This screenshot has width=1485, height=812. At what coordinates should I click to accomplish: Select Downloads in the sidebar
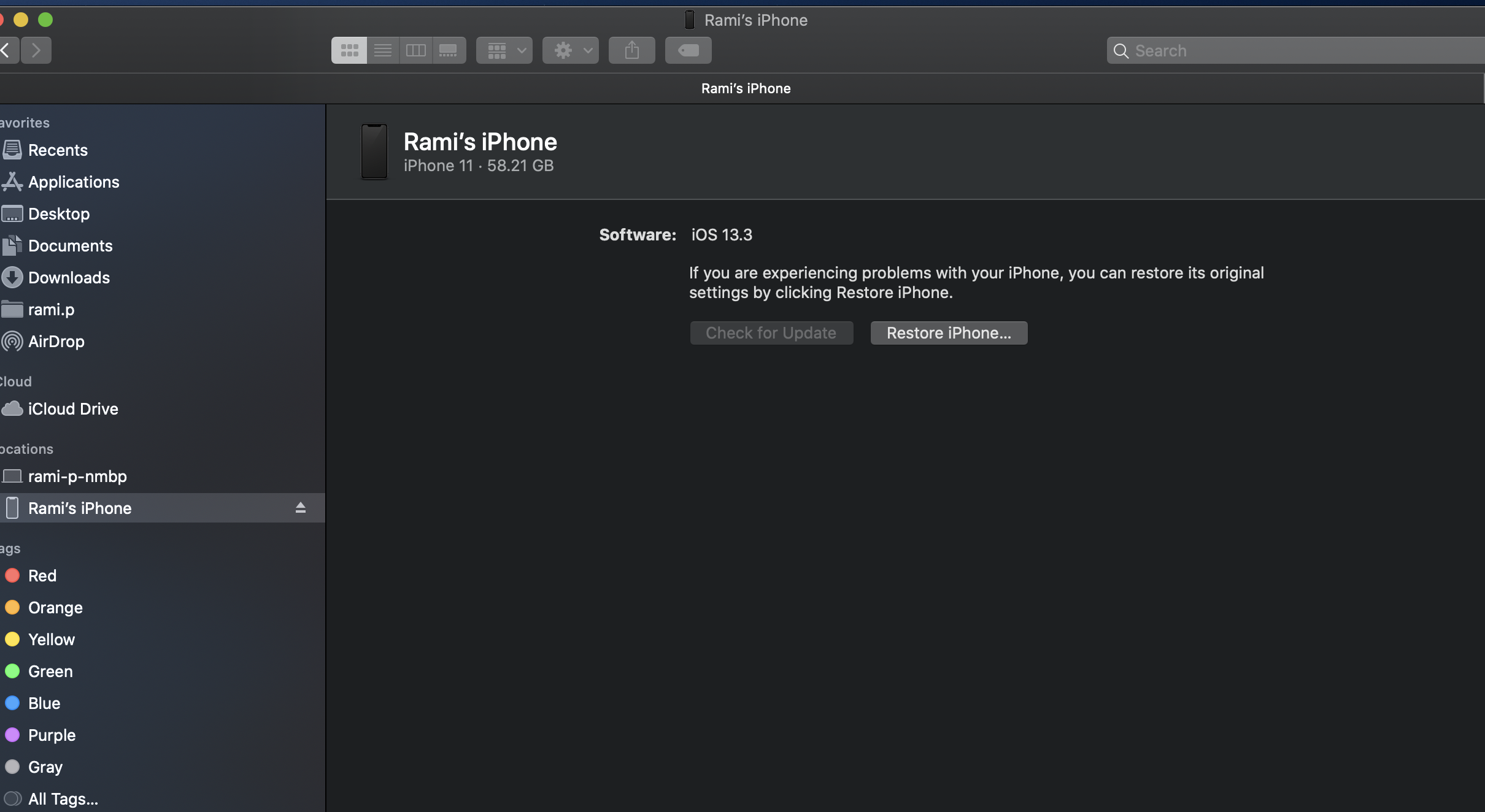point(69,278)
